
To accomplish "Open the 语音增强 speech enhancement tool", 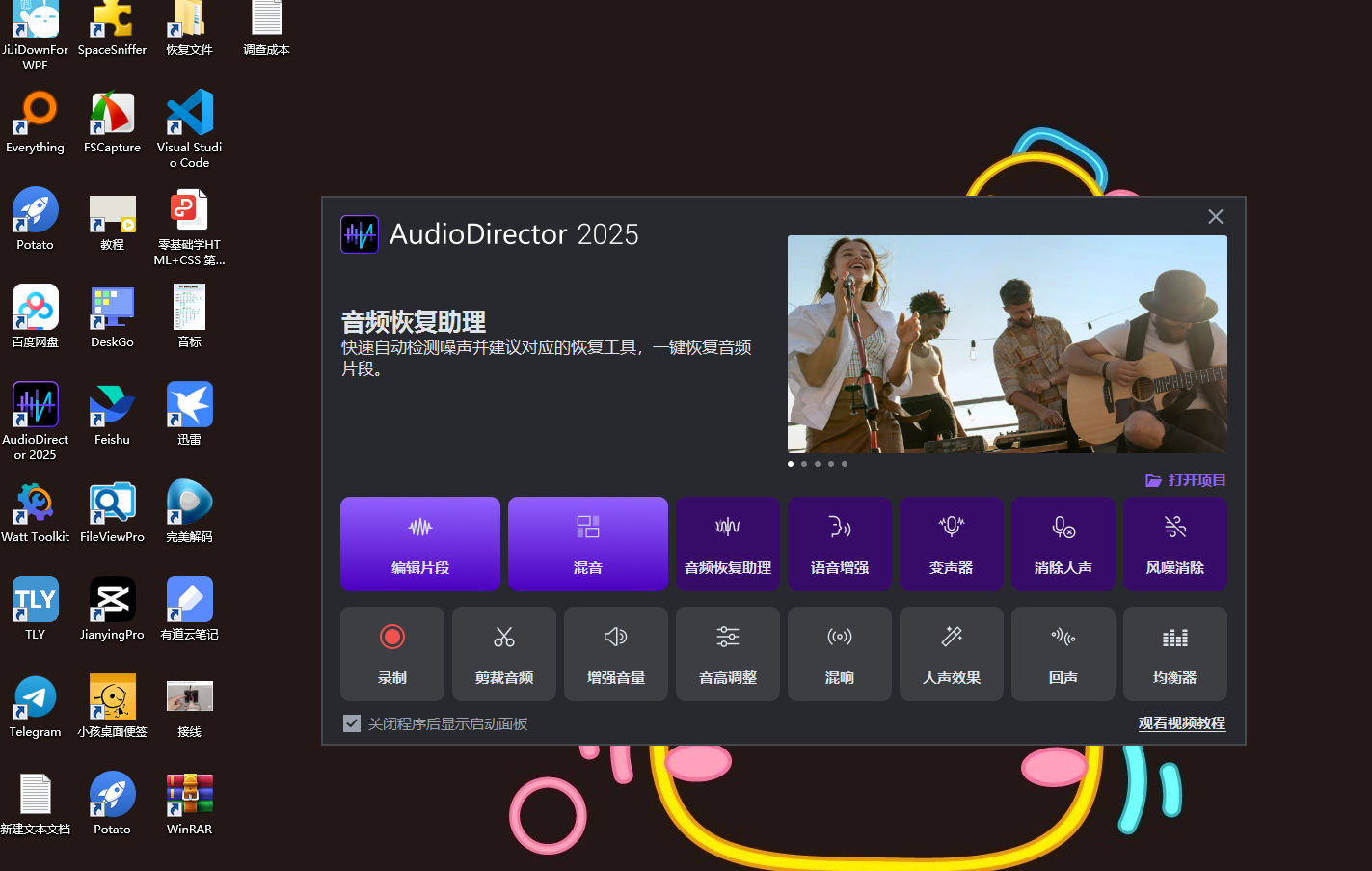I will click(840, 544).
